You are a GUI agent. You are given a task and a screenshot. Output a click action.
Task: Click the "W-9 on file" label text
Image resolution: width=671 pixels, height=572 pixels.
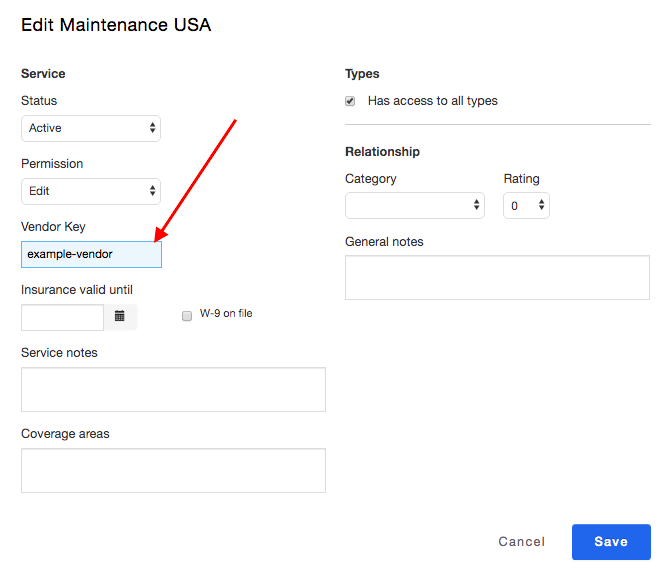pyautogui.click(x=226, y=314)
